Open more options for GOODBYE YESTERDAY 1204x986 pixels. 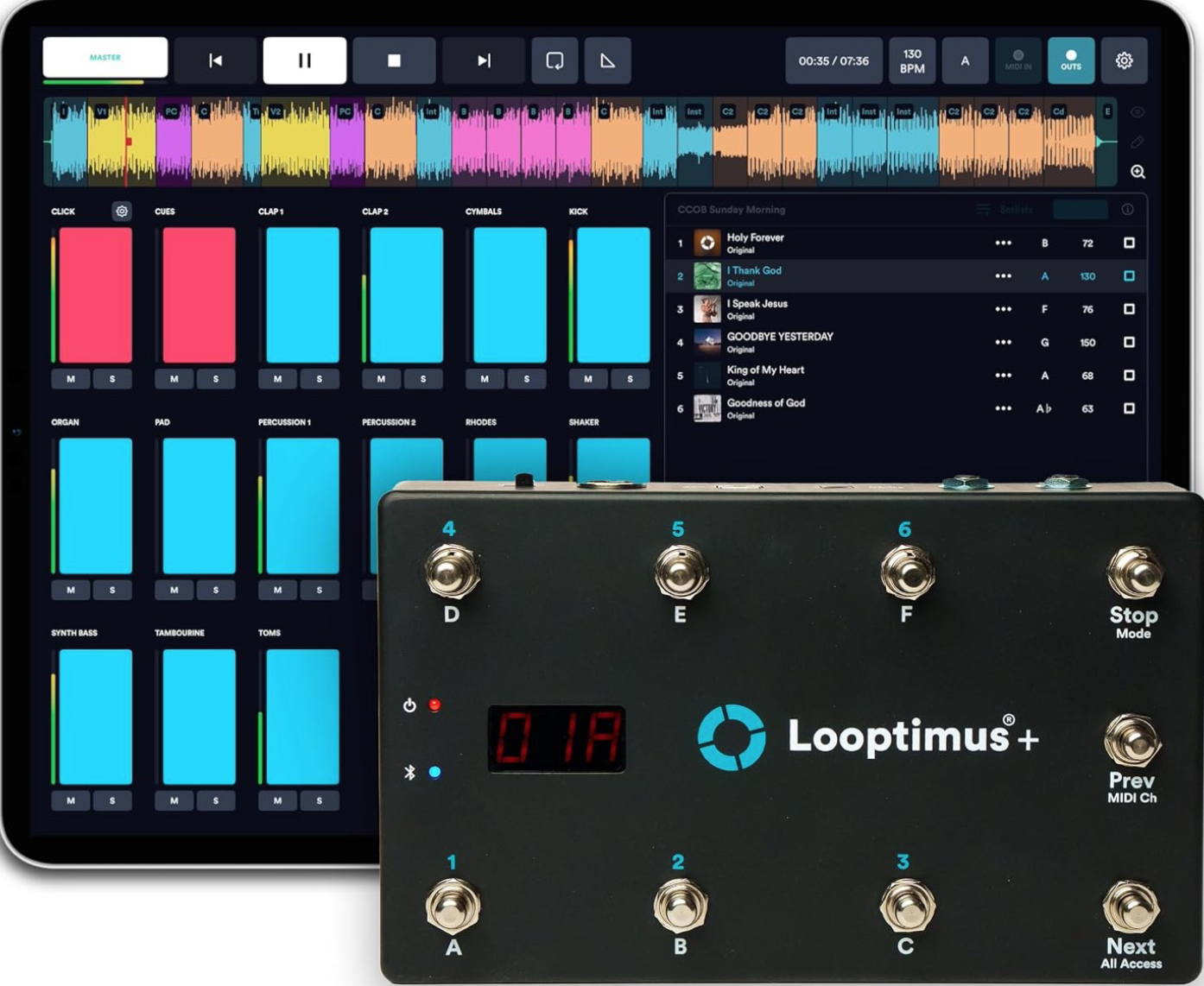coord(1003,343)
